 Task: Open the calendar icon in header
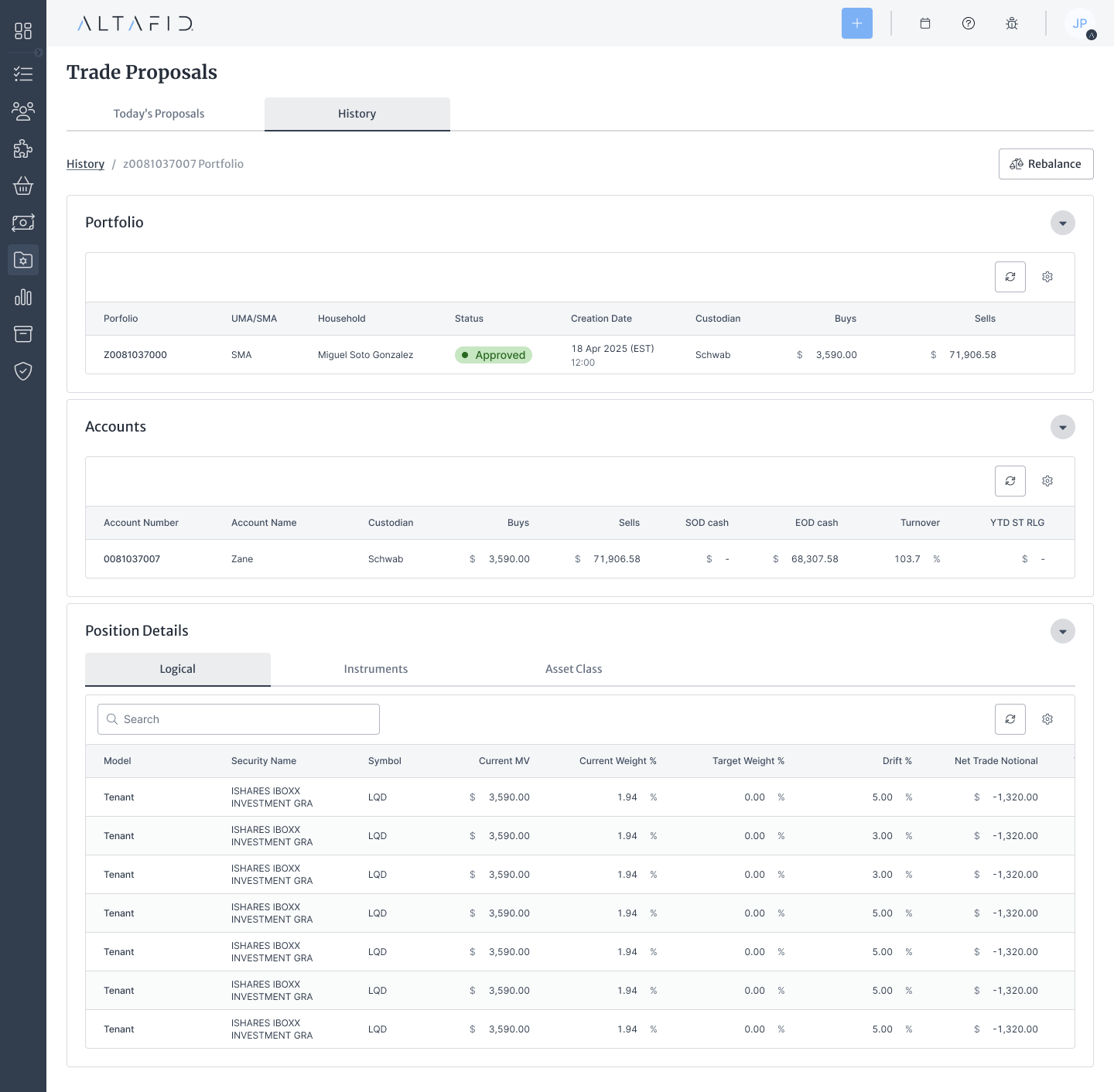click(x=924, y=23)
